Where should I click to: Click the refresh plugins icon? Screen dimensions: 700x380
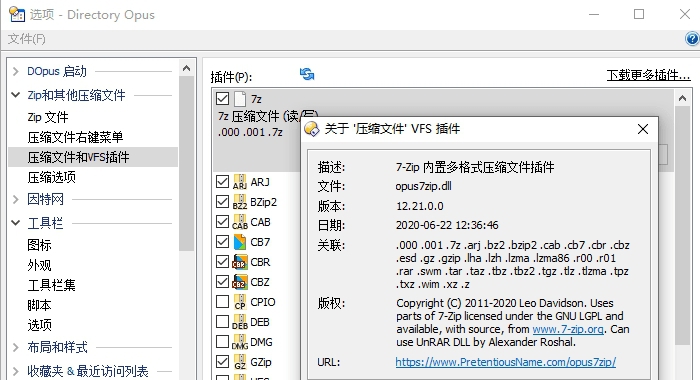point(307,74)
